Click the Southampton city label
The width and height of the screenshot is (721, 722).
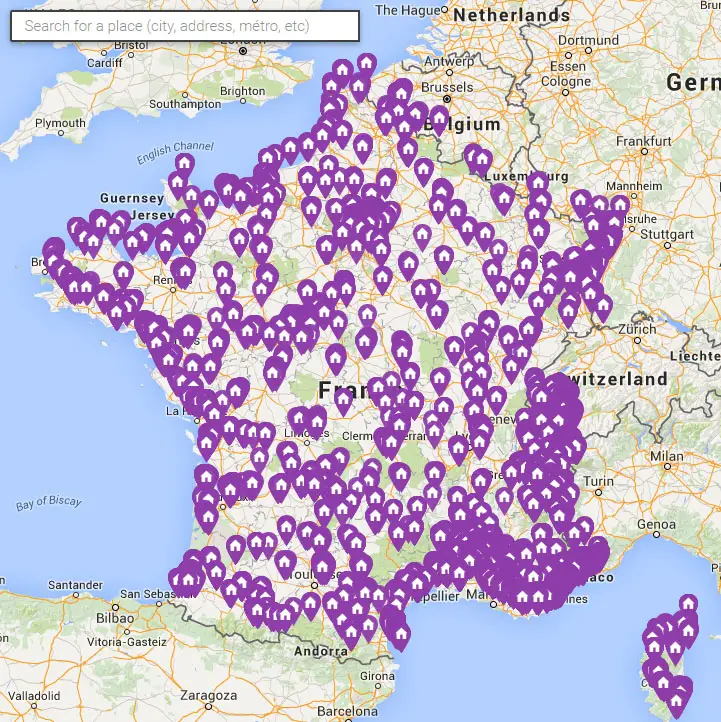pyautogui.click(x=185, y=104)
